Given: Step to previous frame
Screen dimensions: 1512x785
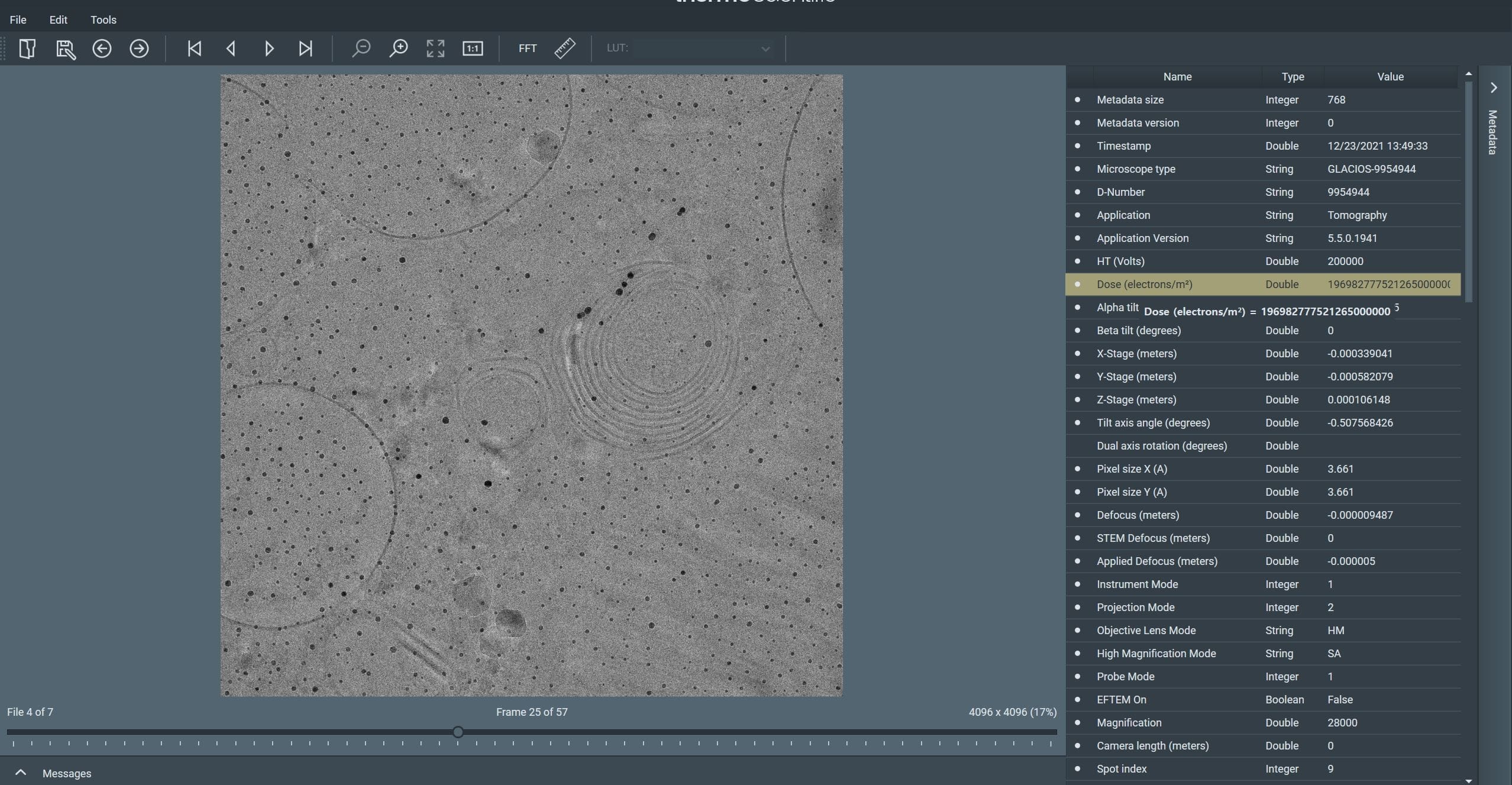Looking at the screenshot, I should pyautogui.click(x=231, y=49).
